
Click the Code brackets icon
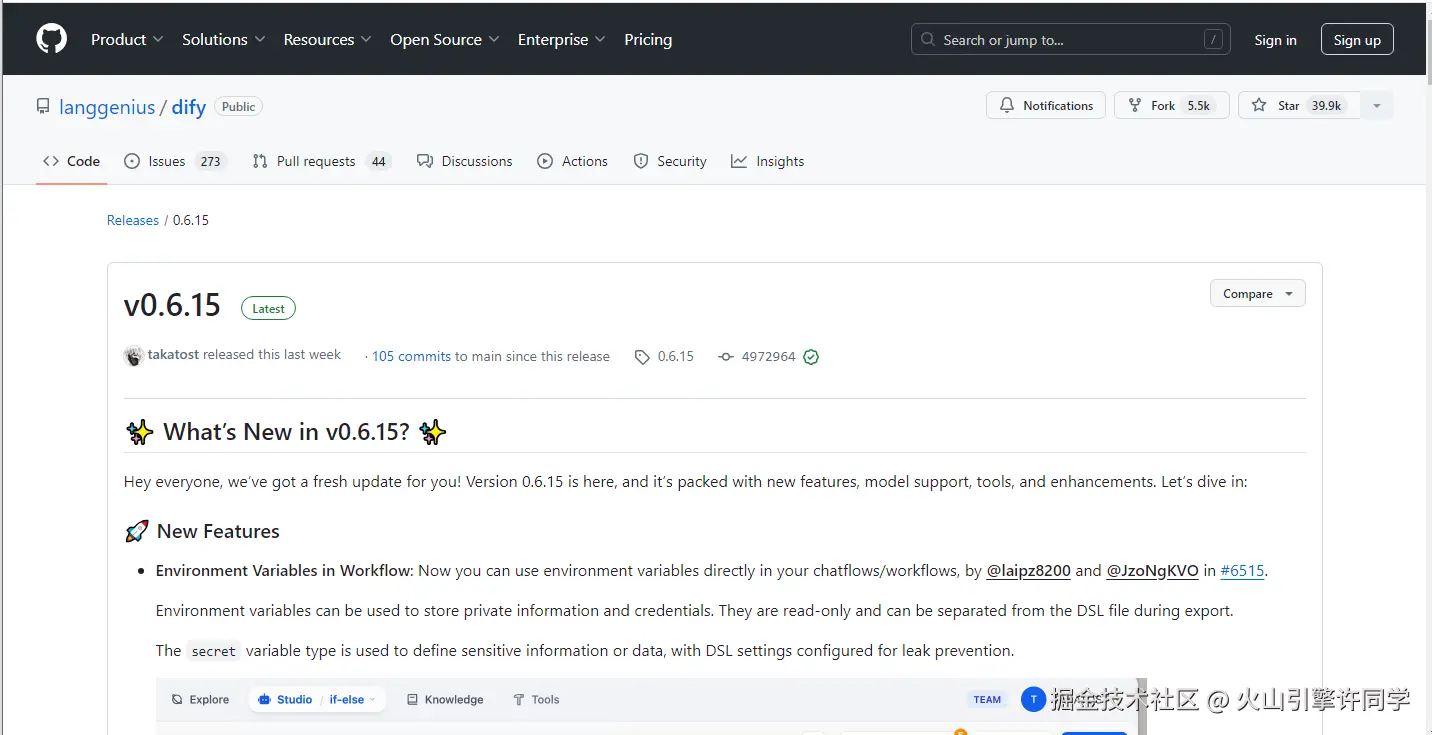51,161
